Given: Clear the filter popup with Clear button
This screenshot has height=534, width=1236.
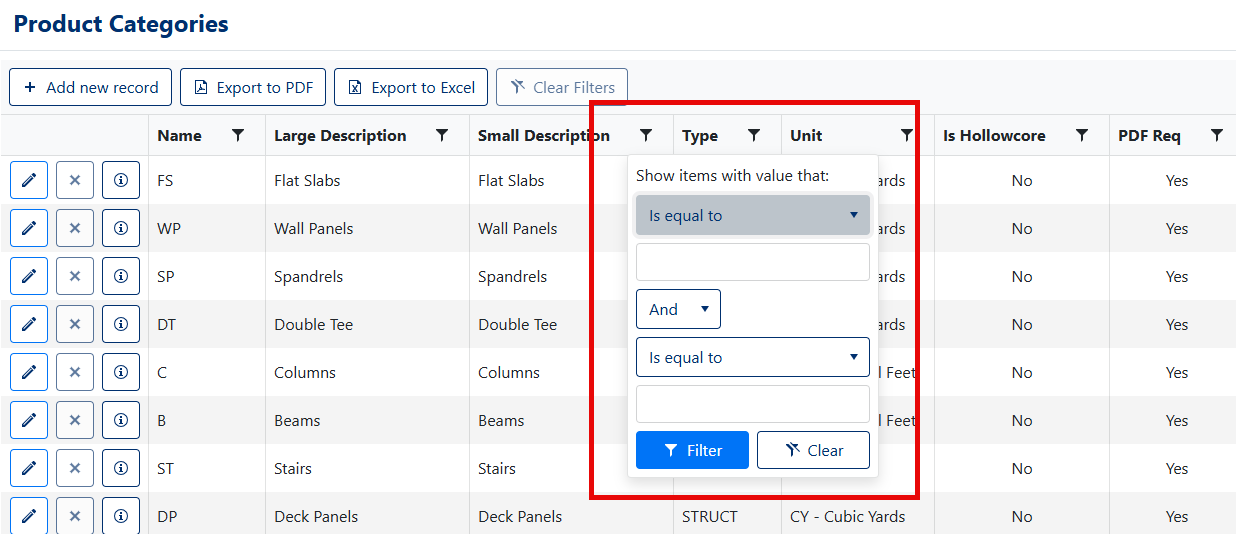Looking at the screenshot, I should point(813,450).
